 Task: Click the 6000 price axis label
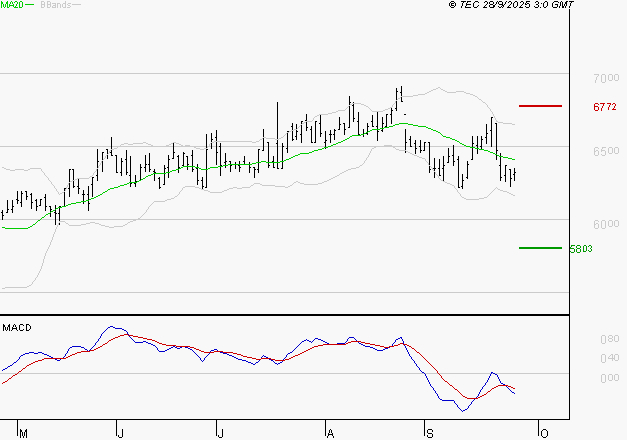click(579, 224)
